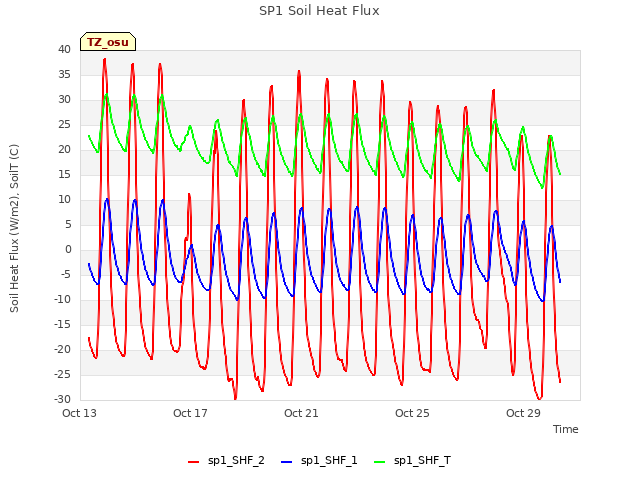Click the -30 y-axis tick label
The height and width of the screenshot is (480, 640).
[63, 399]
